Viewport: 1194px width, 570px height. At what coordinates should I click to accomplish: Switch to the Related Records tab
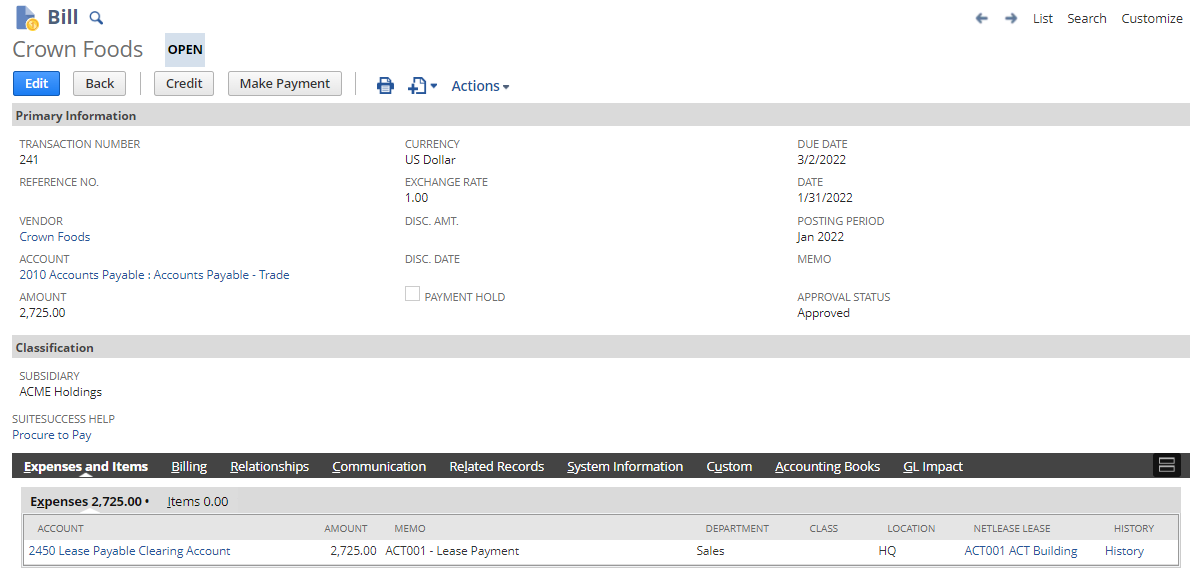pos(496,467)
